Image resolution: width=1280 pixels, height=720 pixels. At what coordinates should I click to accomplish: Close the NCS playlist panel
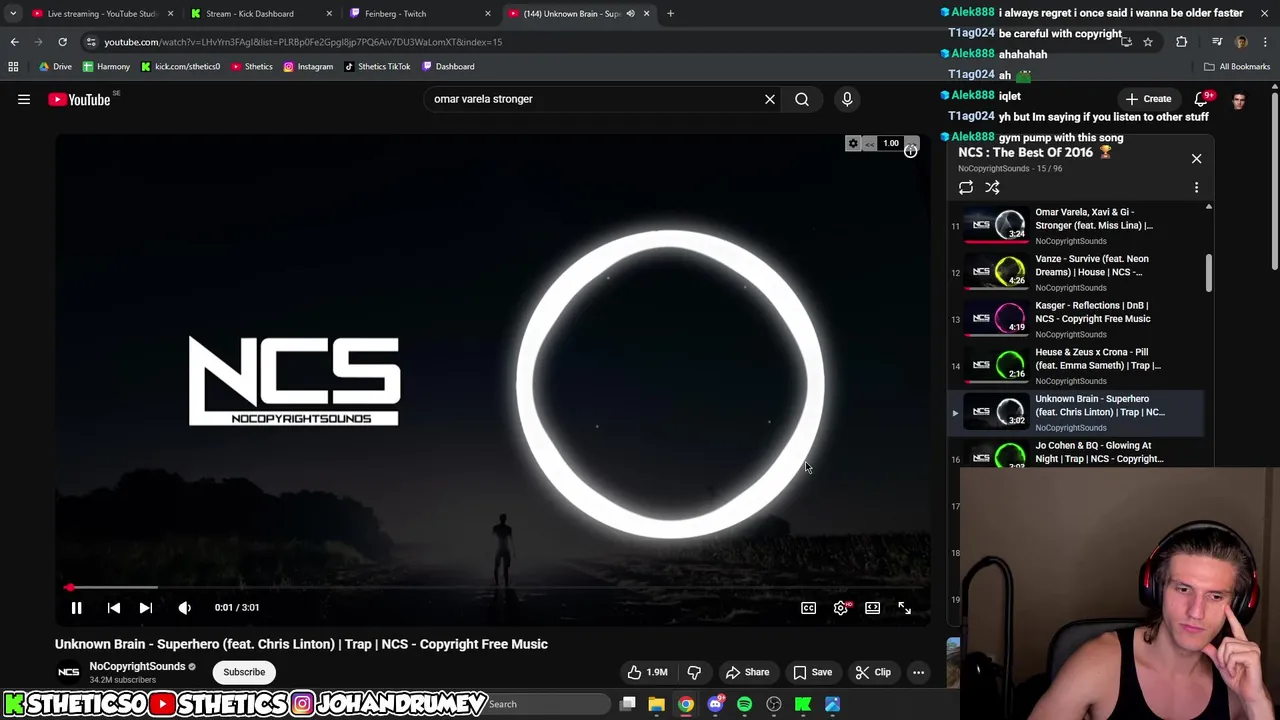coord(1196,158)
